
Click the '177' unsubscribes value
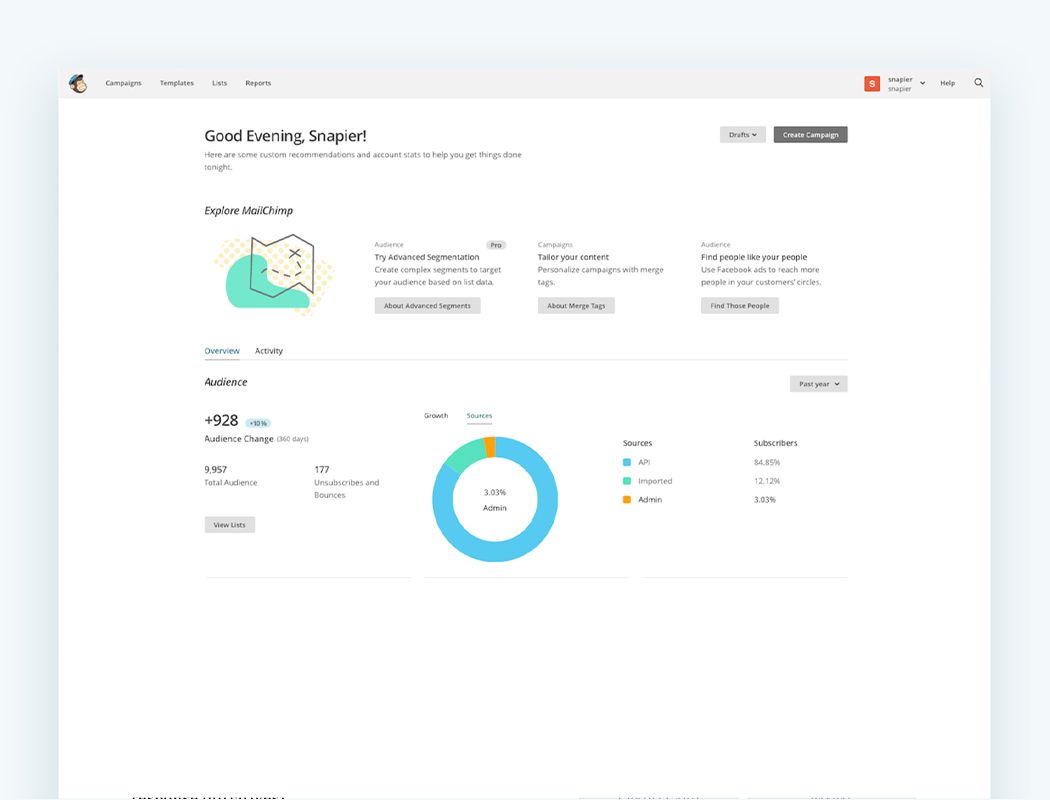coord(321,470)
